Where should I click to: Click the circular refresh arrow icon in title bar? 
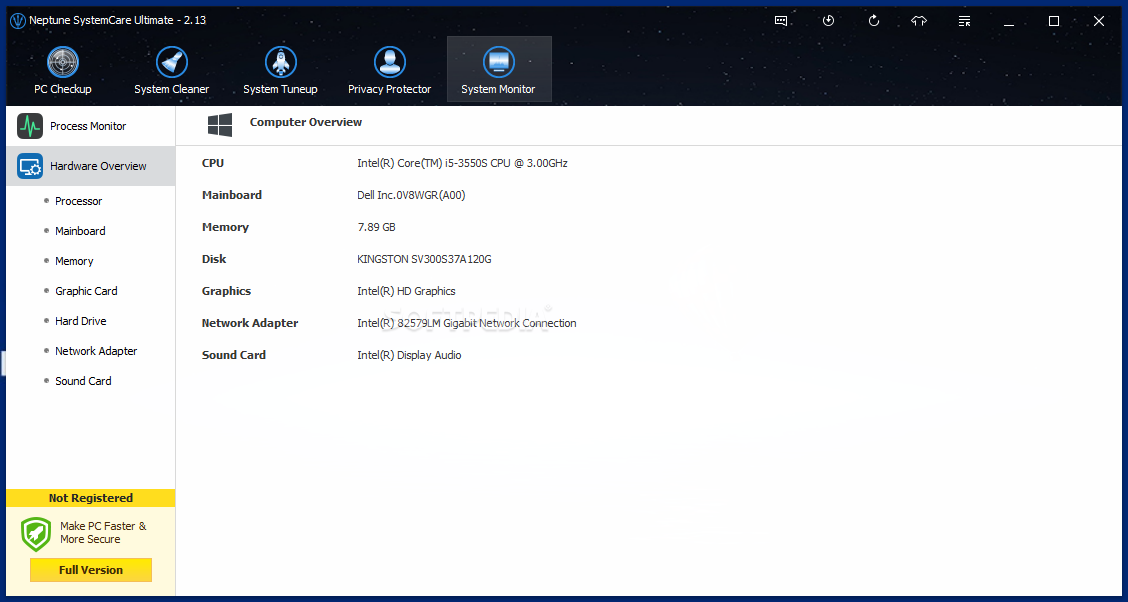(874, 21)
